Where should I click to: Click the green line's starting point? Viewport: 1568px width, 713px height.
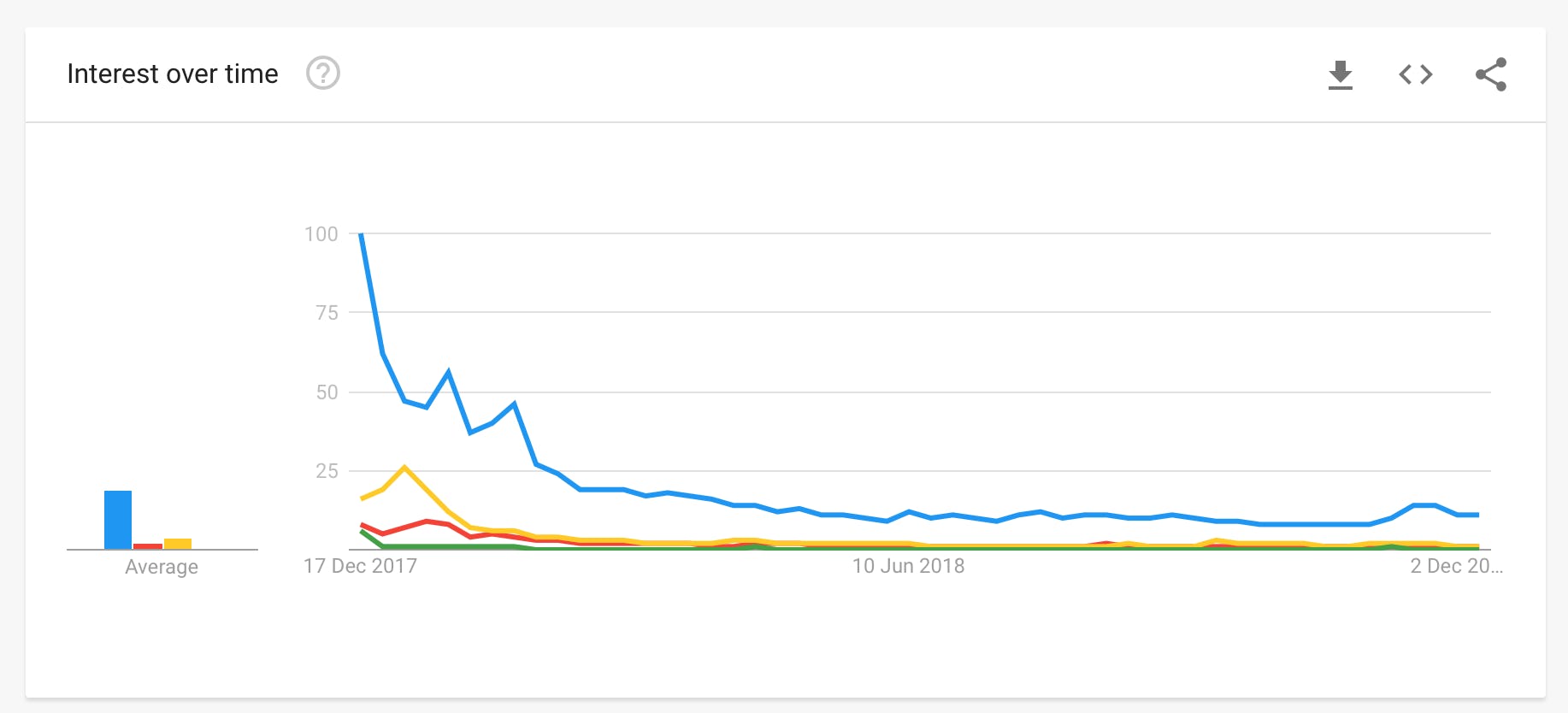[363, 532]
